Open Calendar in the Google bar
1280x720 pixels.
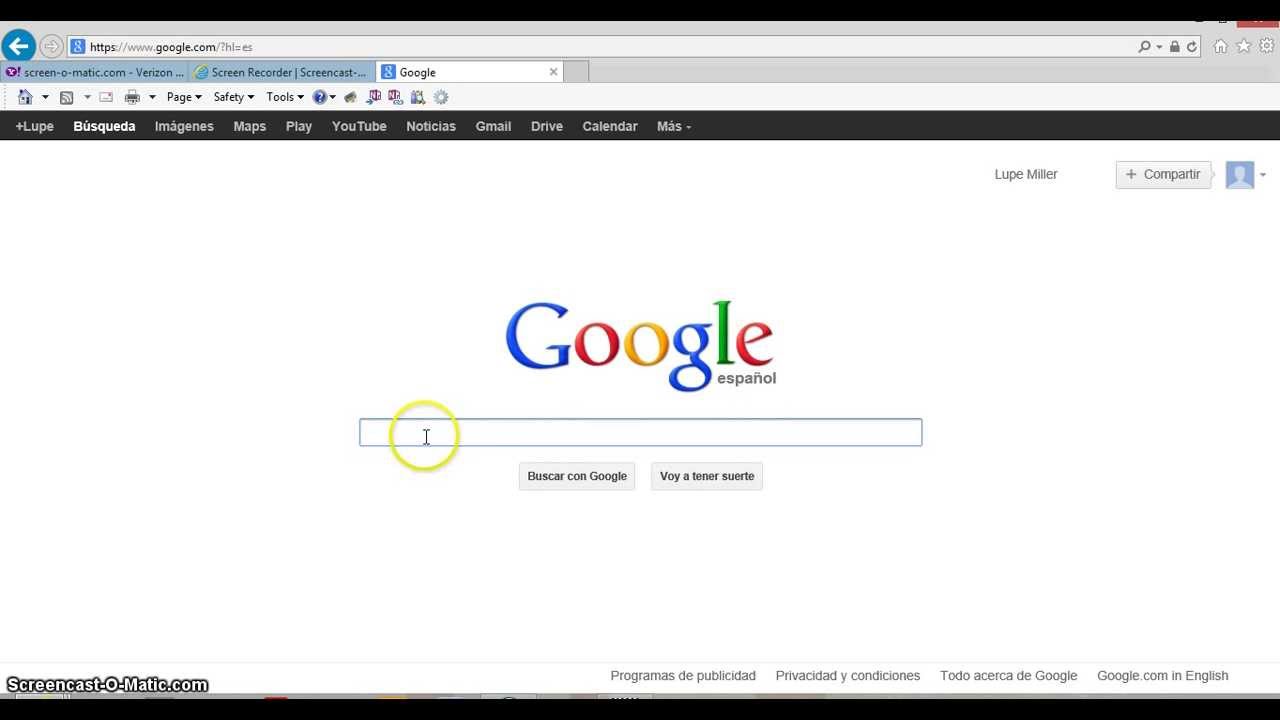pos(610,126)
